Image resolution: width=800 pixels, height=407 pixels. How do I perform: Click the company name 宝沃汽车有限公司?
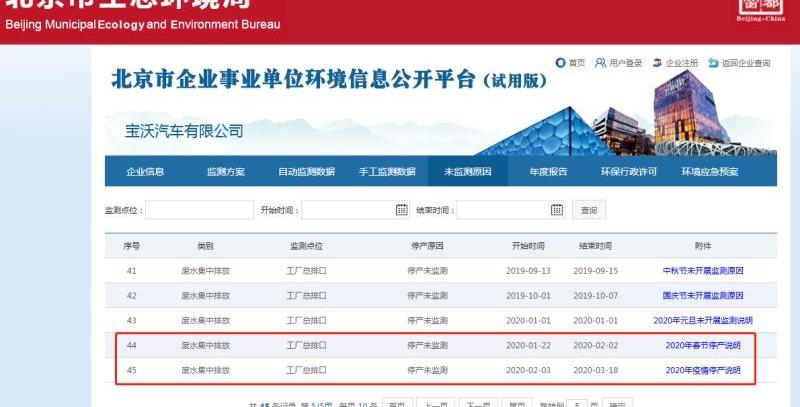[184, 131]
